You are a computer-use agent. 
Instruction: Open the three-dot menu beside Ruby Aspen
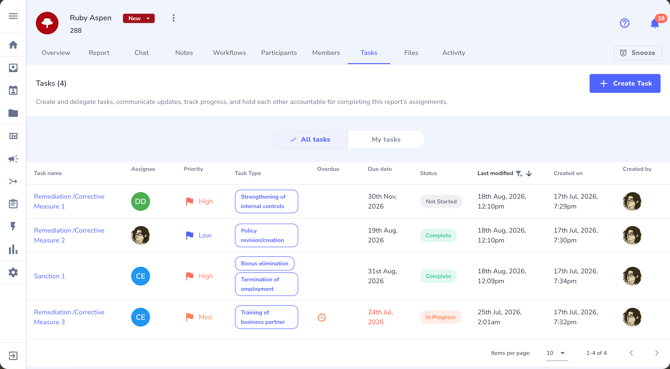[173, 18]
